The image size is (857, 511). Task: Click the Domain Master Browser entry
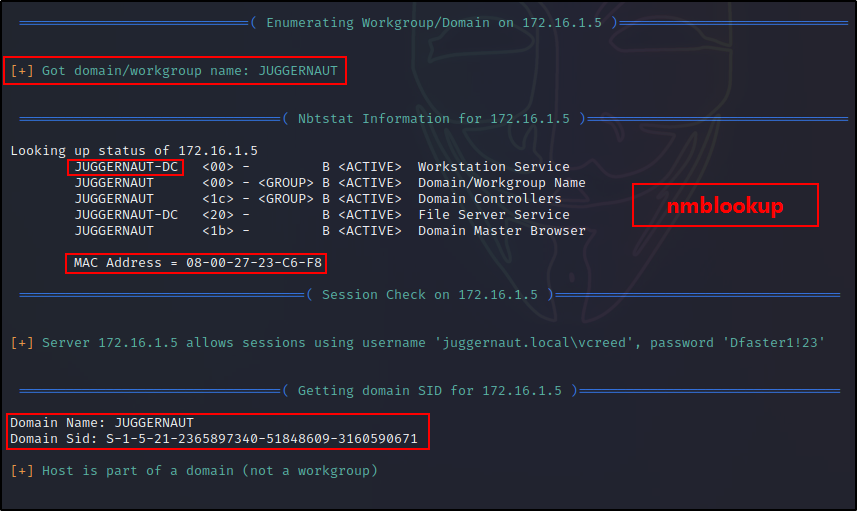tap(501, 231)
